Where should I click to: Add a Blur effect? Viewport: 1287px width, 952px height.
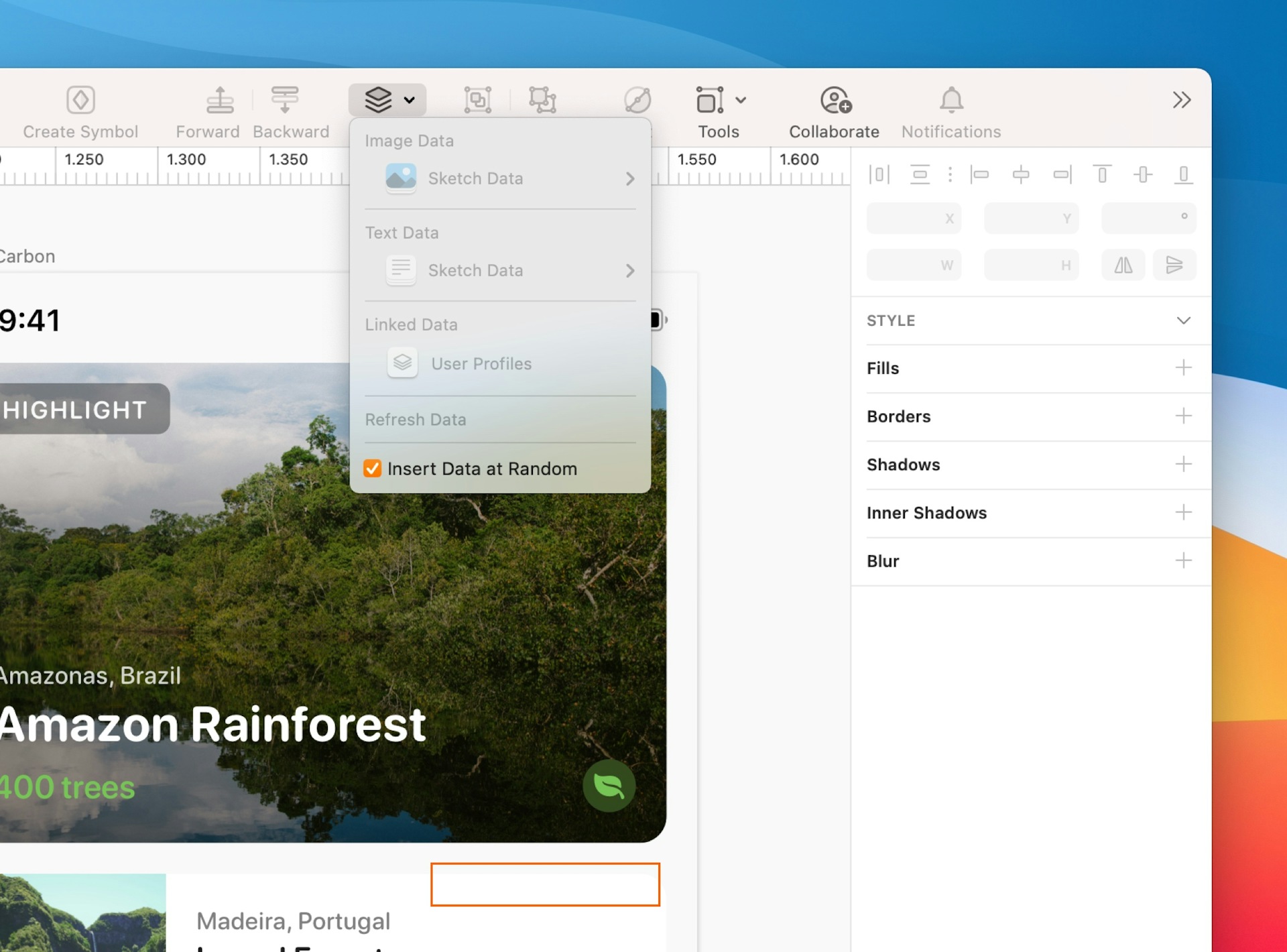click(1185, 561)
